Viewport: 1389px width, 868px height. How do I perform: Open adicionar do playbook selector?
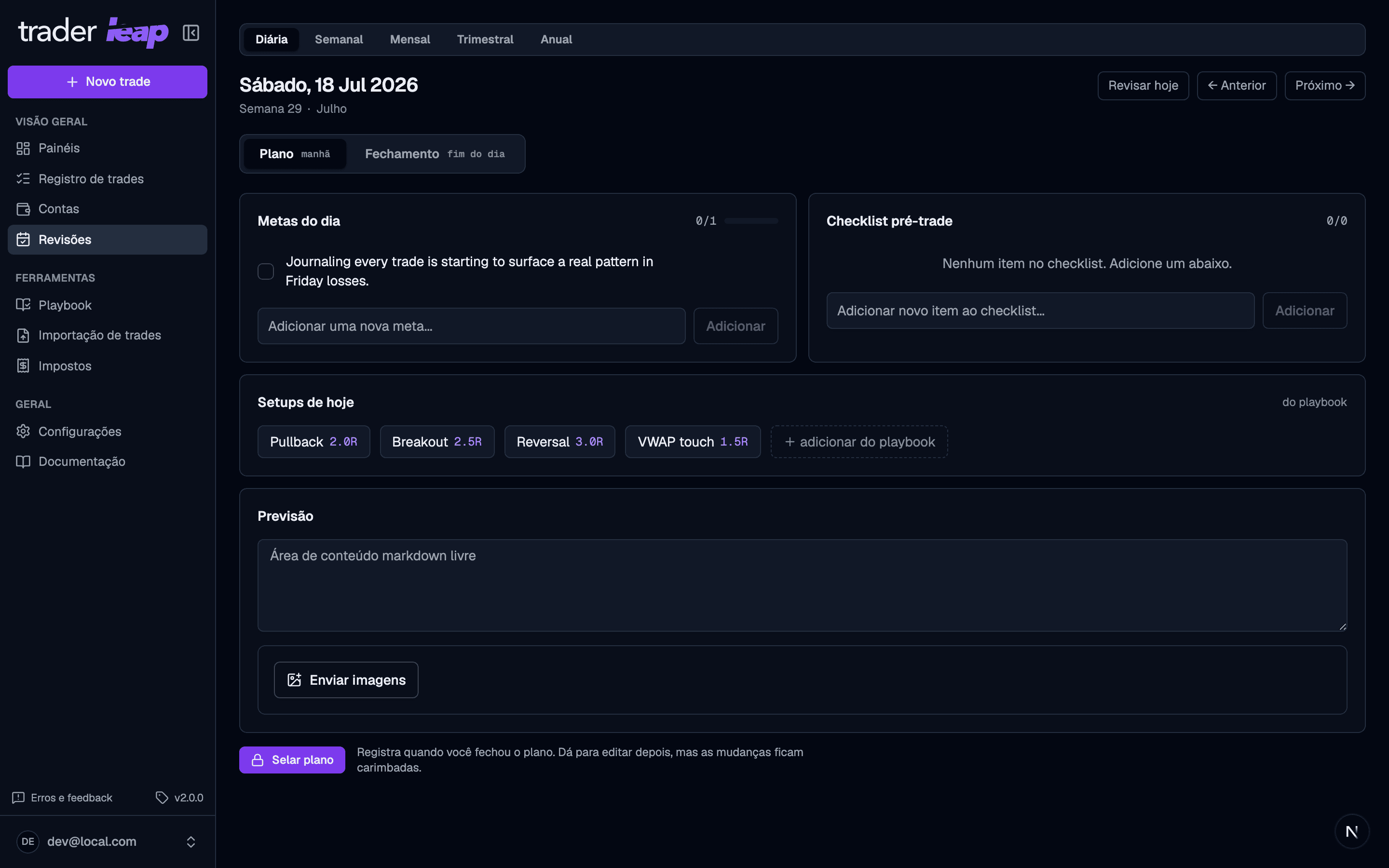coord(858,441)
